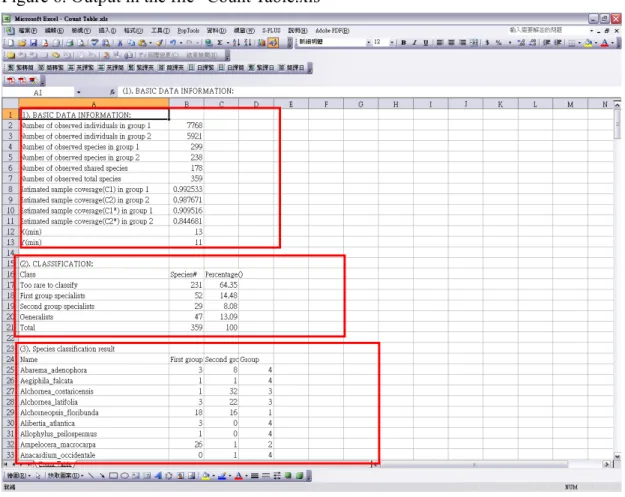Cut selection with the scissors icon
The width and height of the screenshot is (625, 497).
pyautogui.click(x=120, y=43)
